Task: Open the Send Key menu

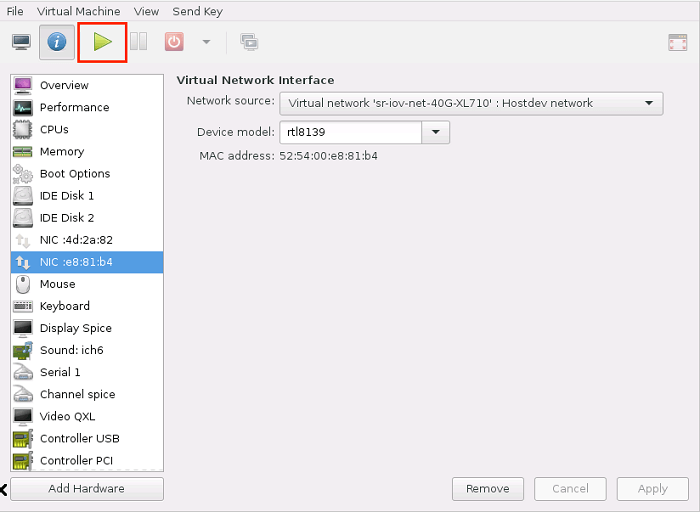Action: point(197,11)
